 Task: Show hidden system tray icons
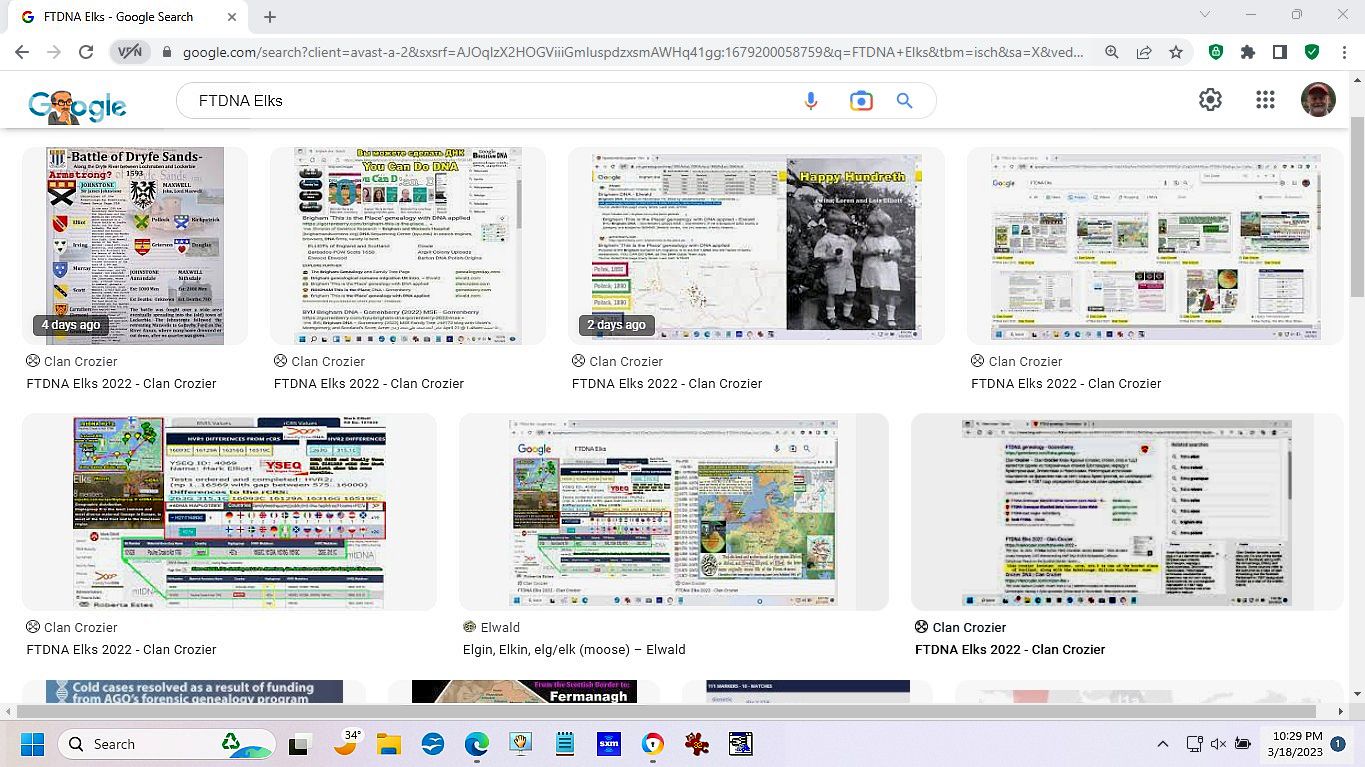tap(1163, 744)
